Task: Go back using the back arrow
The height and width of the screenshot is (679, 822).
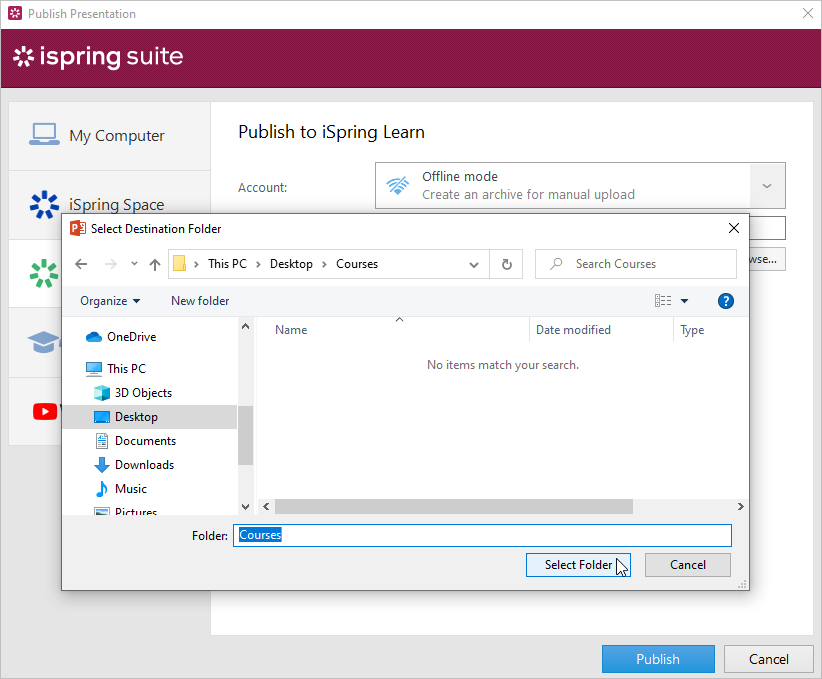Action: [x=81, y=264]
